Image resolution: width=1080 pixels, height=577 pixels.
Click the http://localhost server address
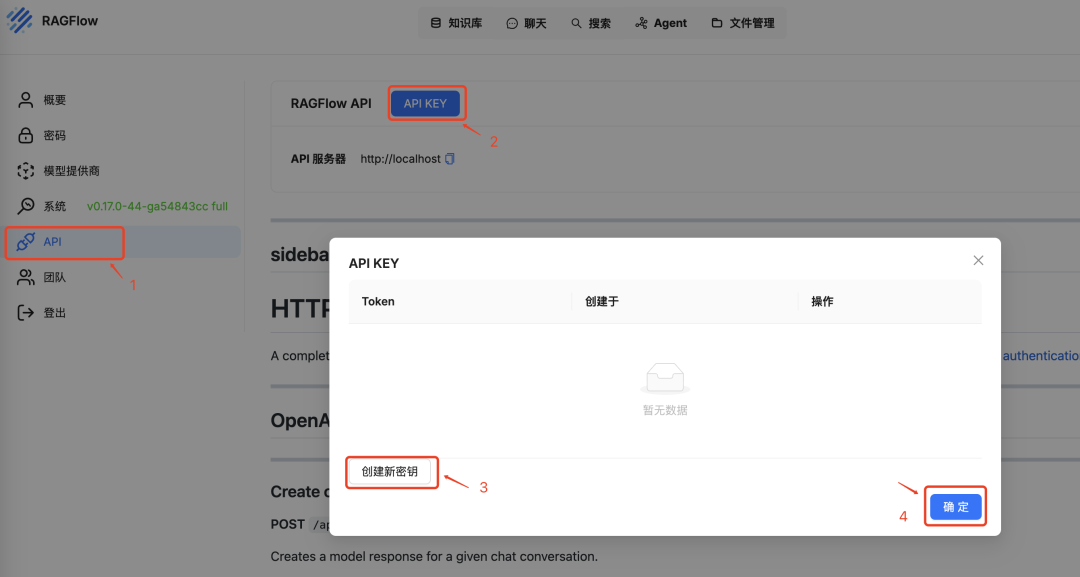coord(400,159)
